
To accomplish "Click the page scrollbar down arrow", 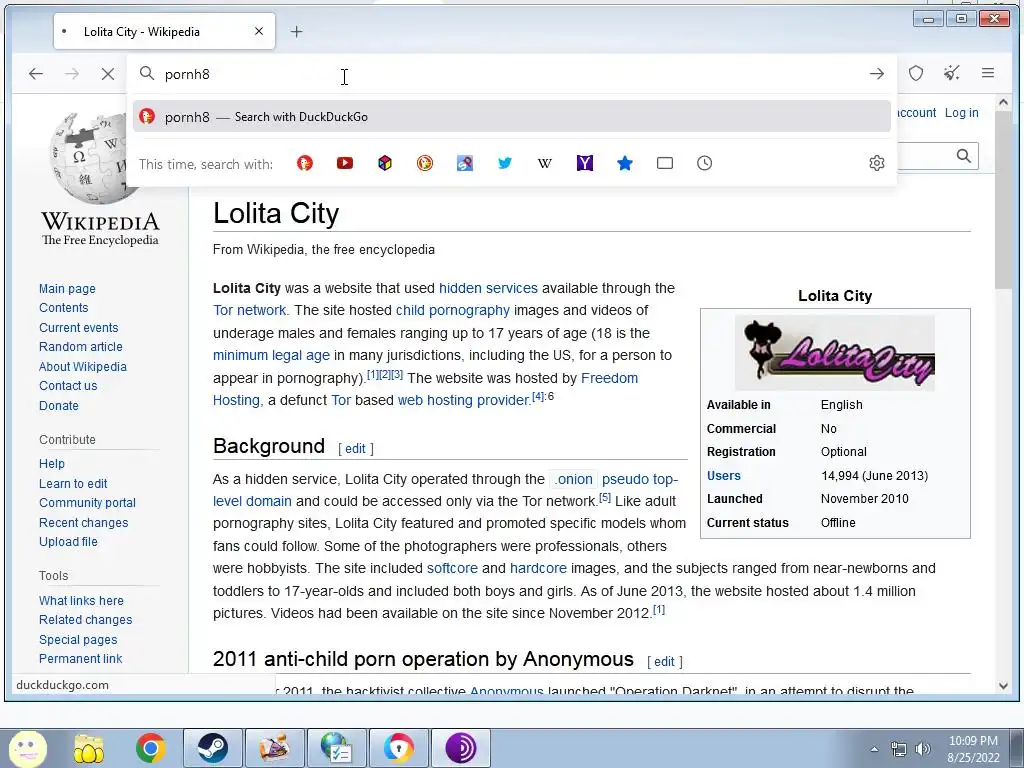I will pyautogui.click(x=1004, y=686).
